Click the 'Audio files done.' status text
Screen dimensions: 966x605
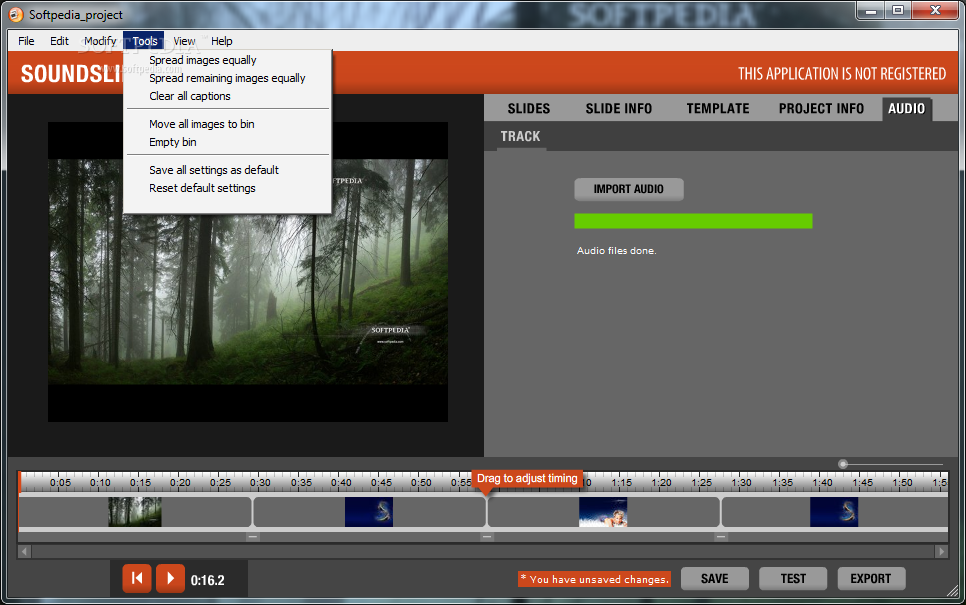click(617, 251)
